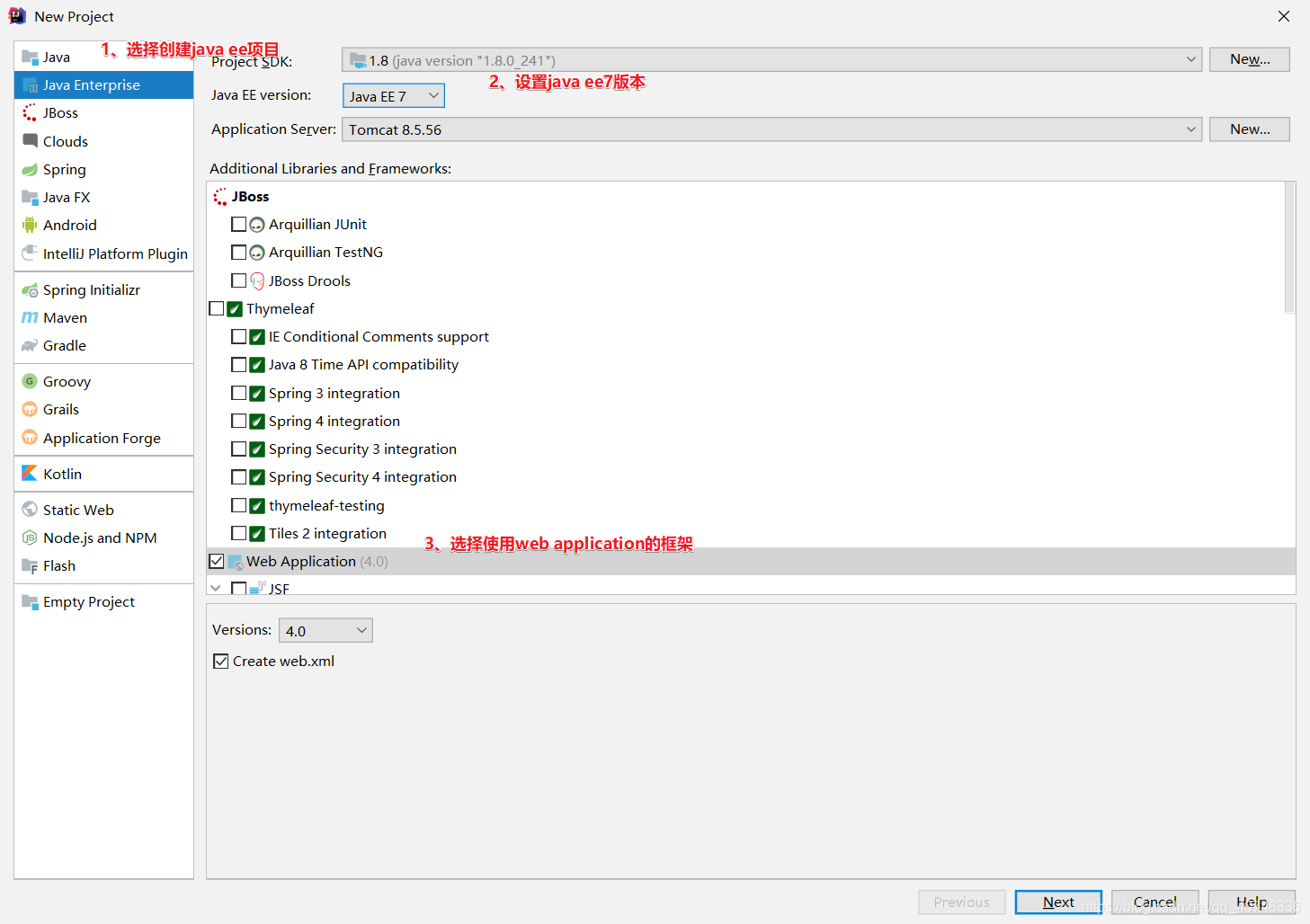
Task: Click the Gradle elephant icon
Action: 30,345
